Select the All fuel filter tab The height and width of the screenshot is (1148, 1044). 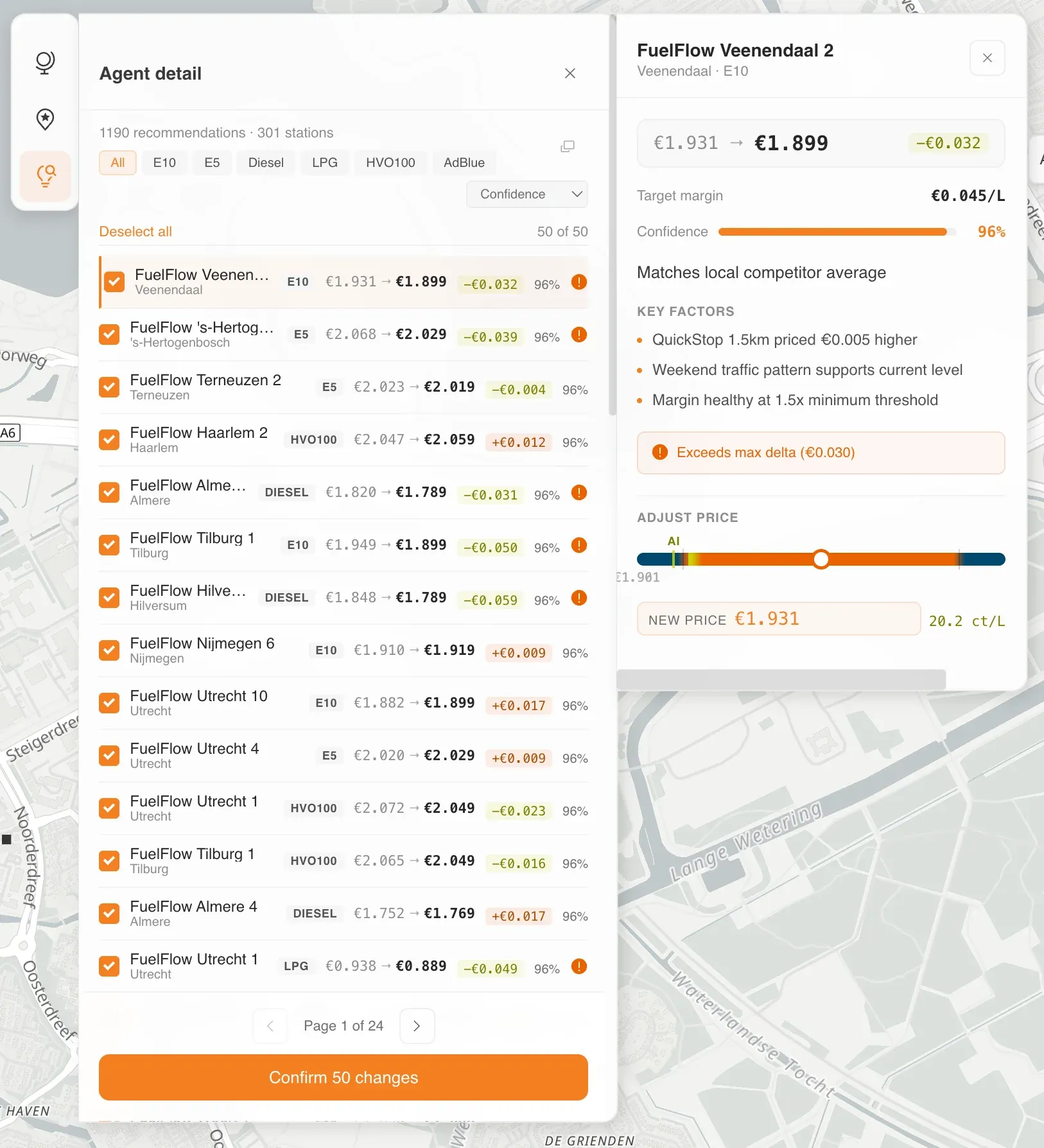pos(117,162)
